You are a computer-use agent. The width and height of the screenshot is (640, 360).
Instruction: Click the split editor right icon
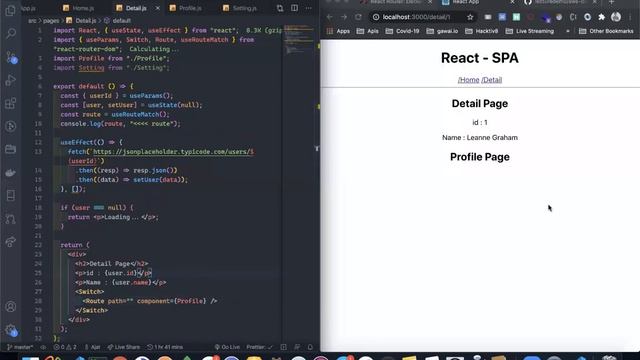coord(294,8)
